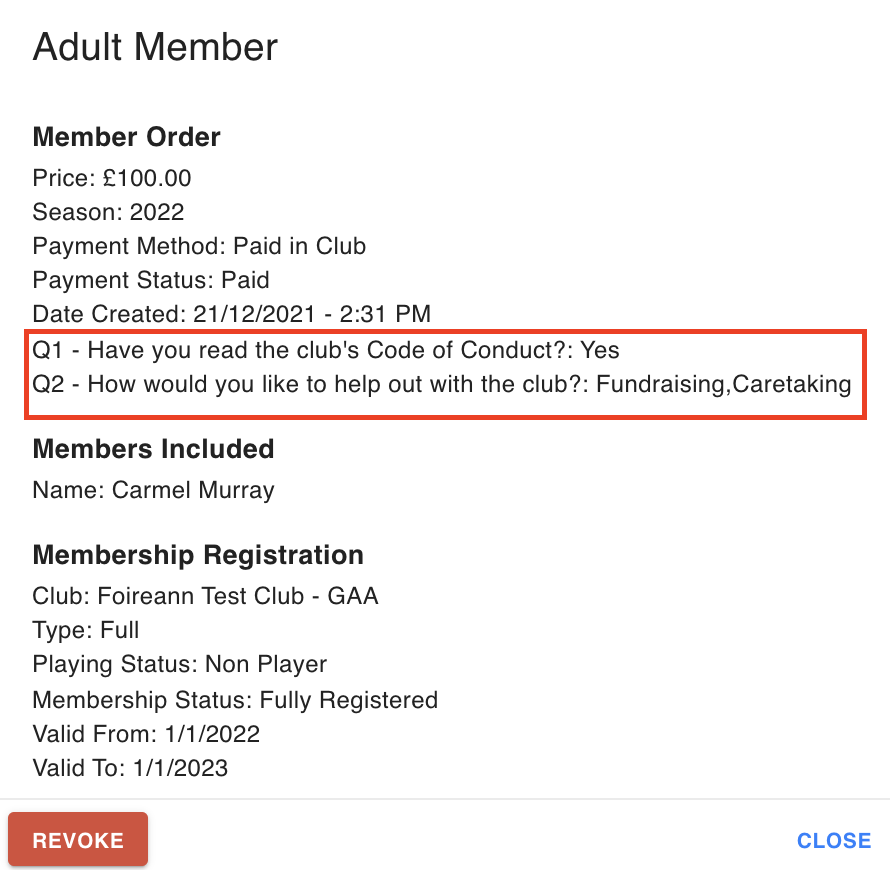890x870 pixels.
Task: Click the Q2 Fundraising,Caretaking answer
Action: click(442, 384)
